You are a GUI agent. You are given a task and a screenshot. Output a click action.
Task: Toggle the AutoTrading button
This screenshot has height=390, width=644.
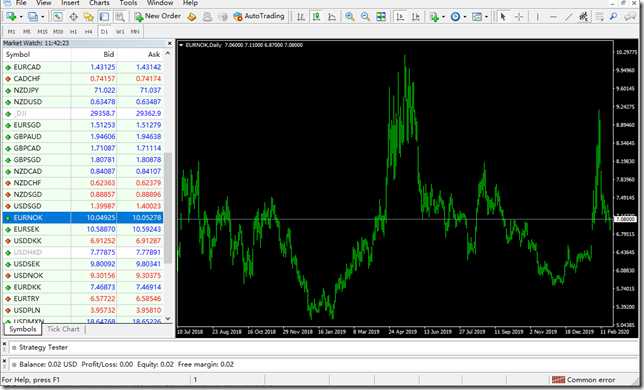point(259,16)
